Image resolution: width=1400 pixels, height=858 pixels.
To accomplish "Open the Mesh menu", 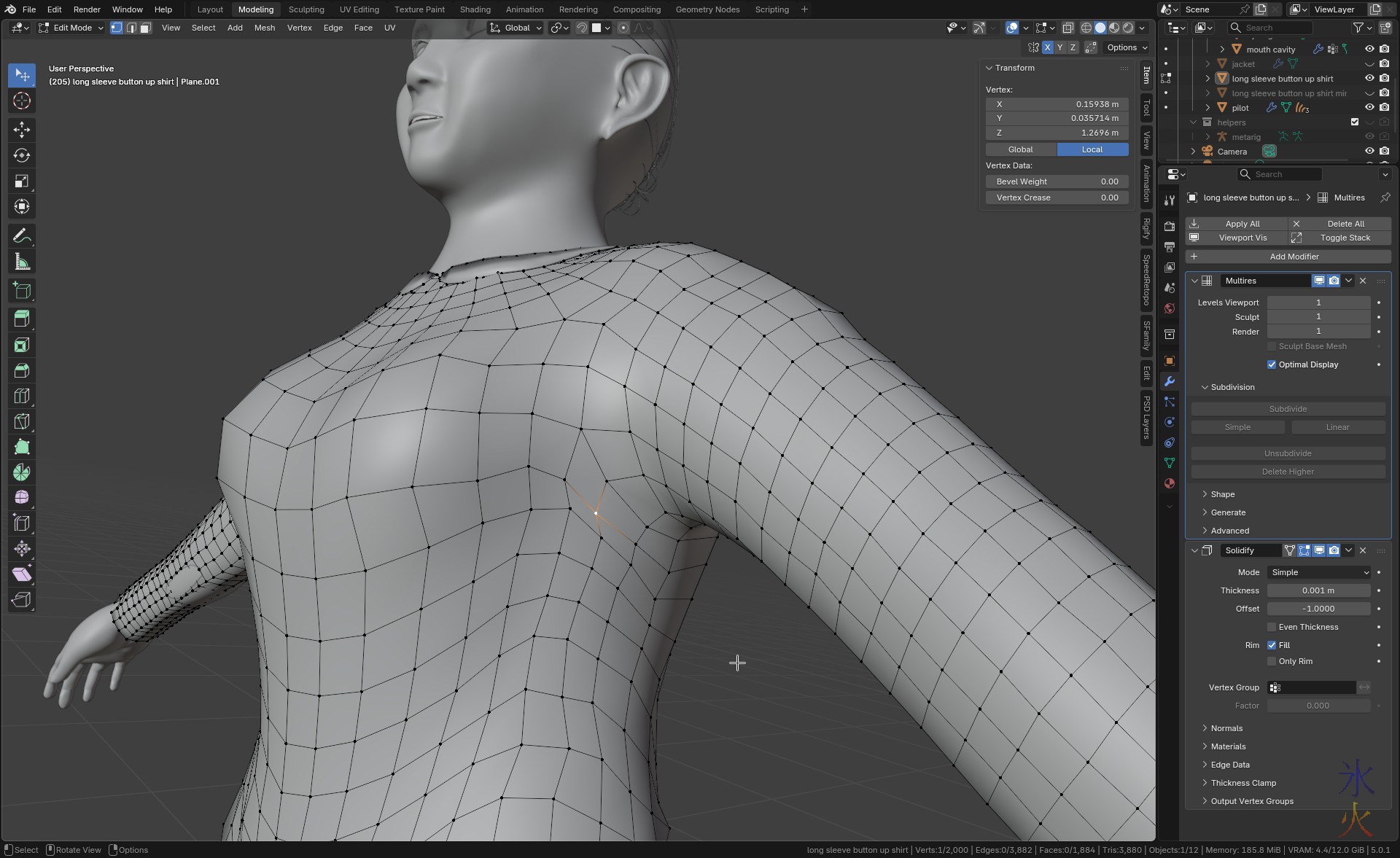I will pos(264,28).
